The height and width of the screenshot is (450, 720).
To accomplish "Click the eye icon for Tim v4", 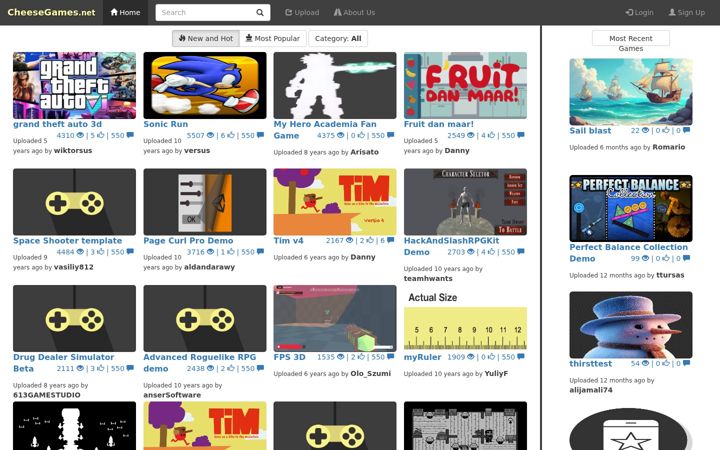I will (349, 240).
